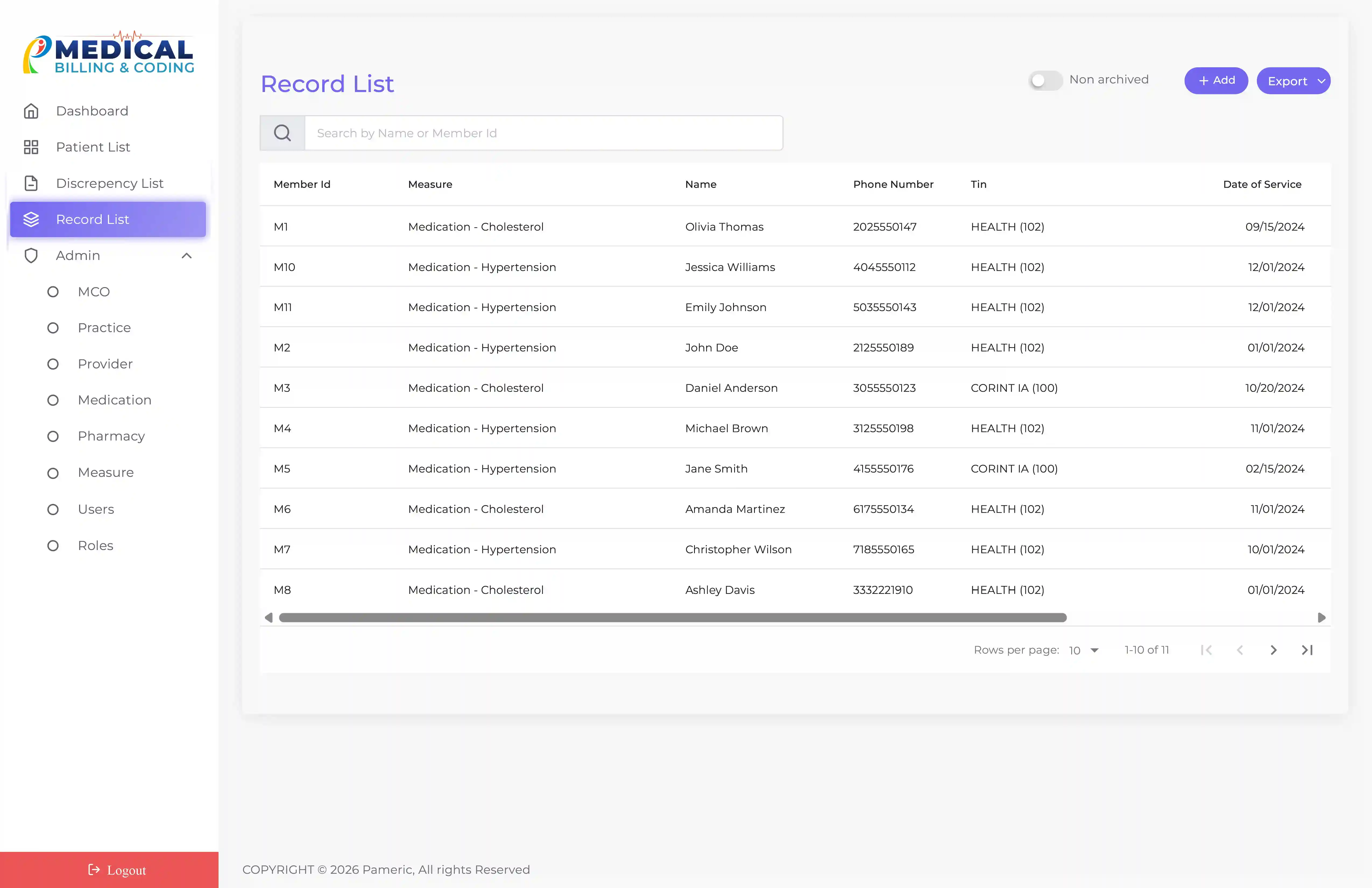1372x888 pixels.
Task: Toggle the Non archived switch
Action: (x=1045, y=80)
